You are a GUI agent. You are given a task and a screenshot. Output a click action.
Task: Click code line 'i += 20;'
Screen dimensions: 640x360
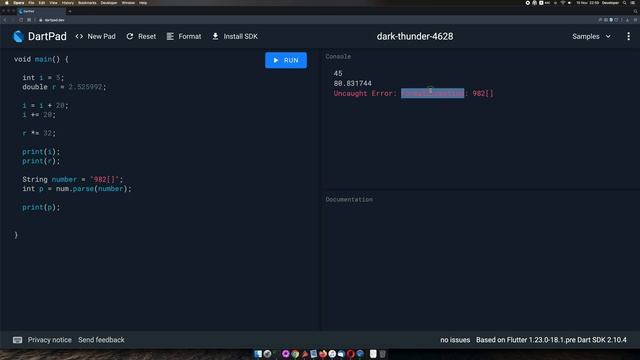[x=39, y=115]
